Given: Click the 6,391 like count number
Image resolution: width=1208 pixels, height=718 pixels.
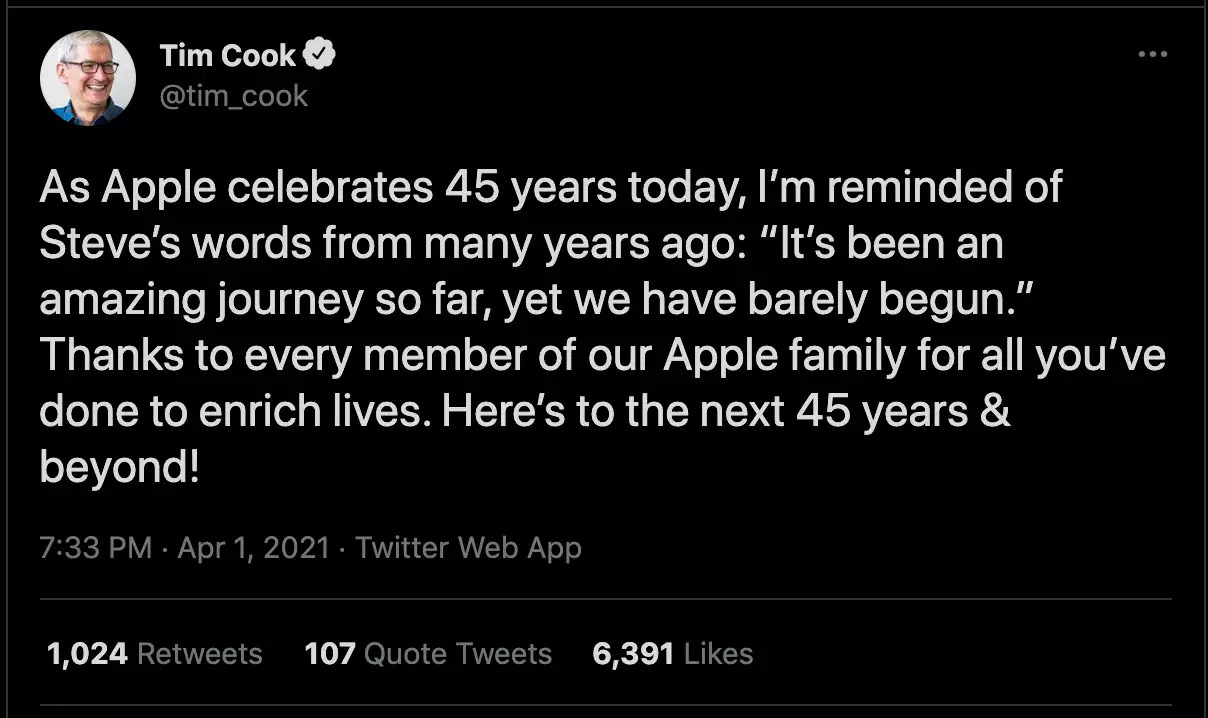Looking at the screenshot, I should coord(633,654).
